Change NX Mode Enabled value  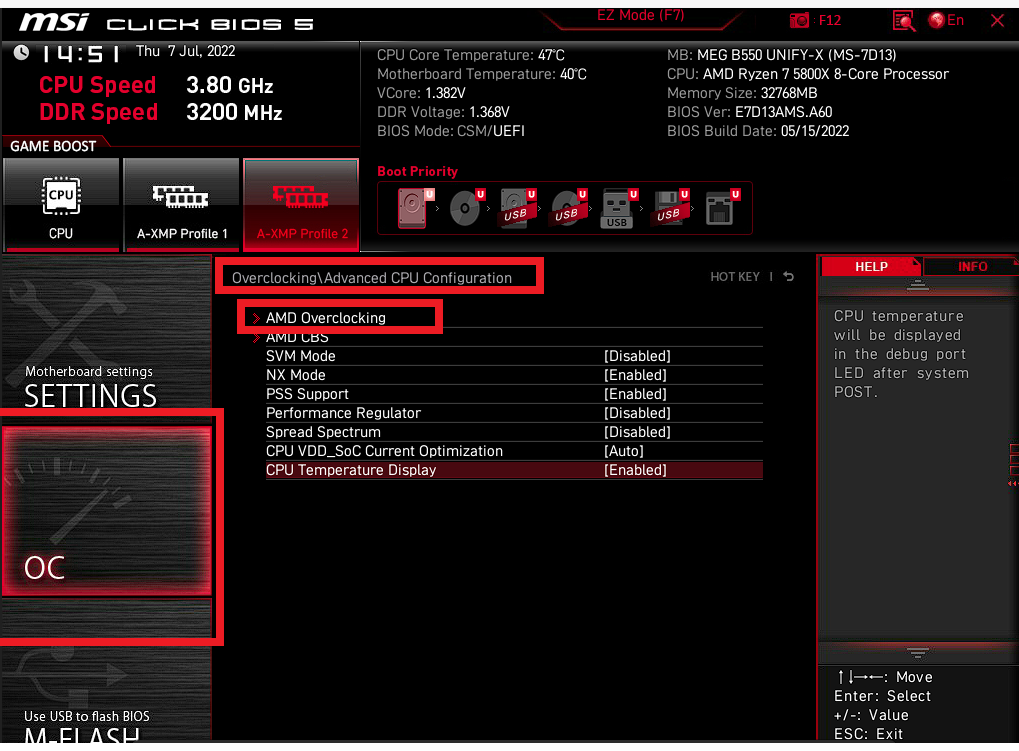[x=635, y=375]
